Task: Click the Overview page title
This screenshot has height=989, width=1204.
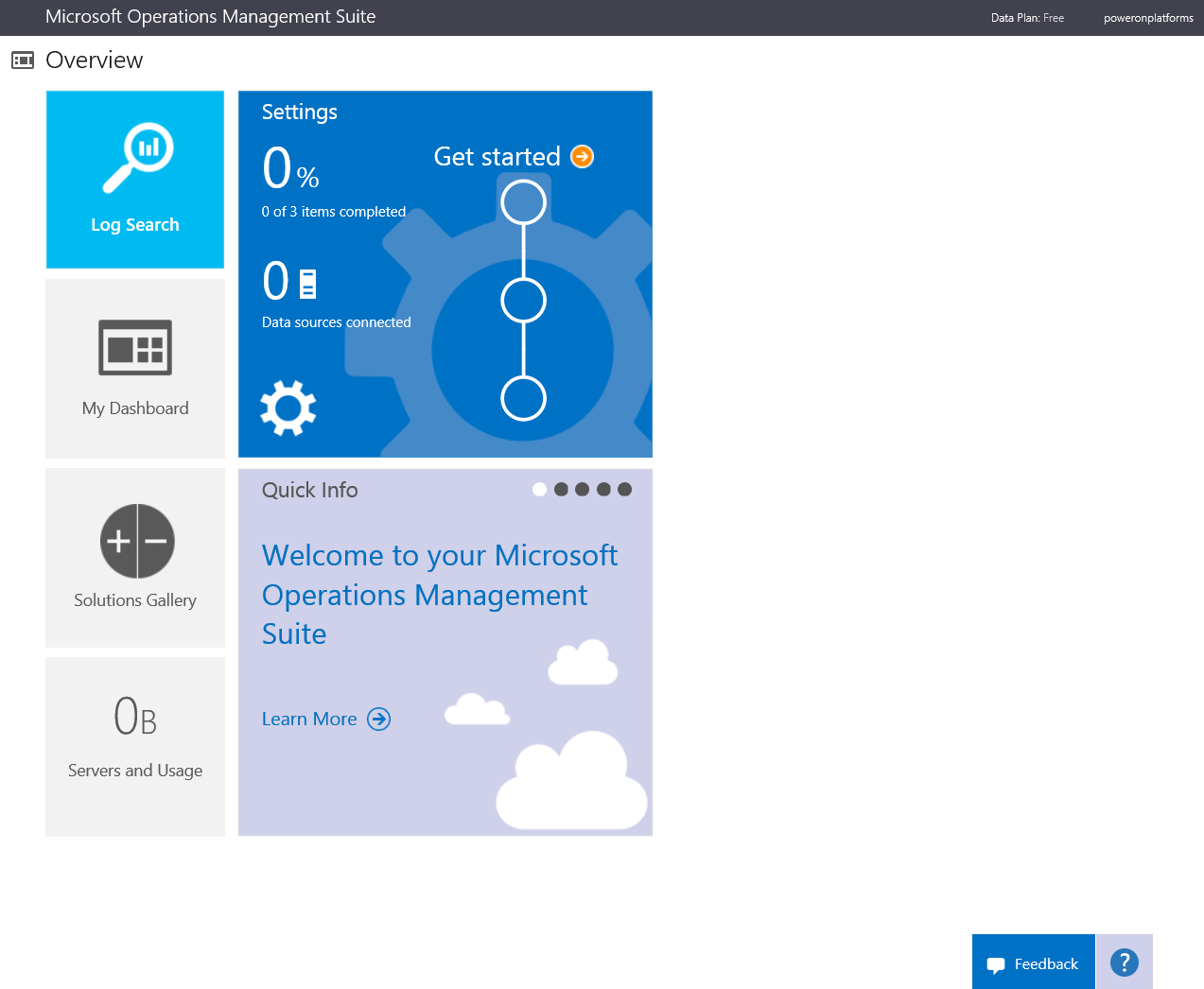Action: click(x=95, y=61)
